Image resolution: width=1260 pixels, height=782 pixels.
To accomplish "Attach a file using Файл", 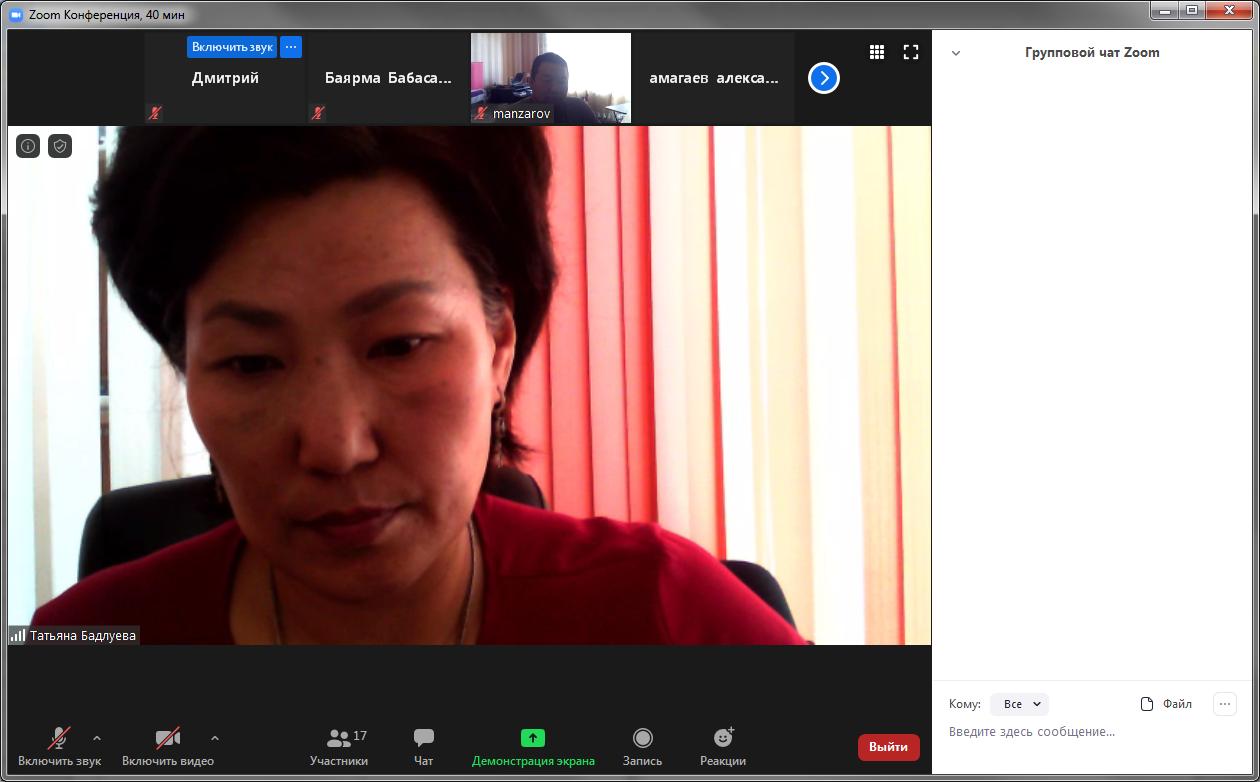I will [x=1166, y=704].
